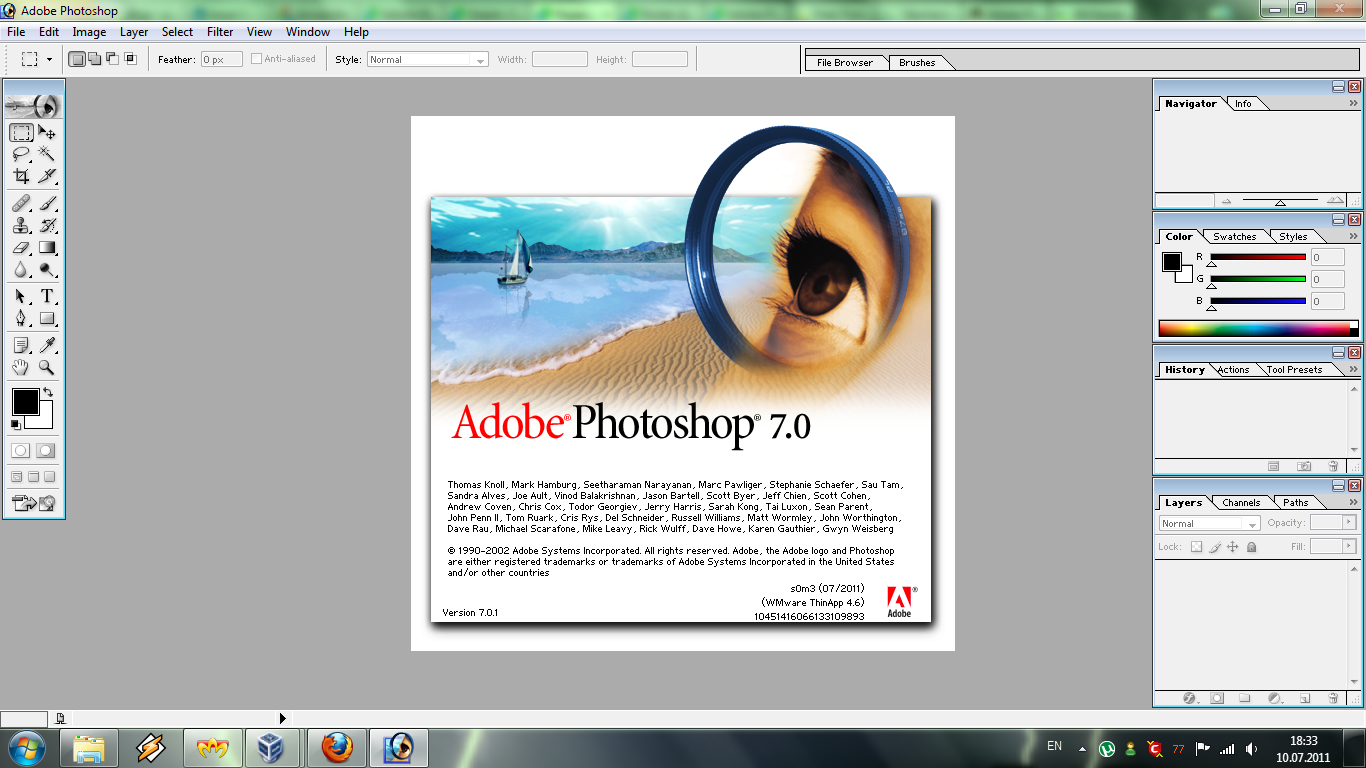Select the Eraser tool

click(21, 248)
